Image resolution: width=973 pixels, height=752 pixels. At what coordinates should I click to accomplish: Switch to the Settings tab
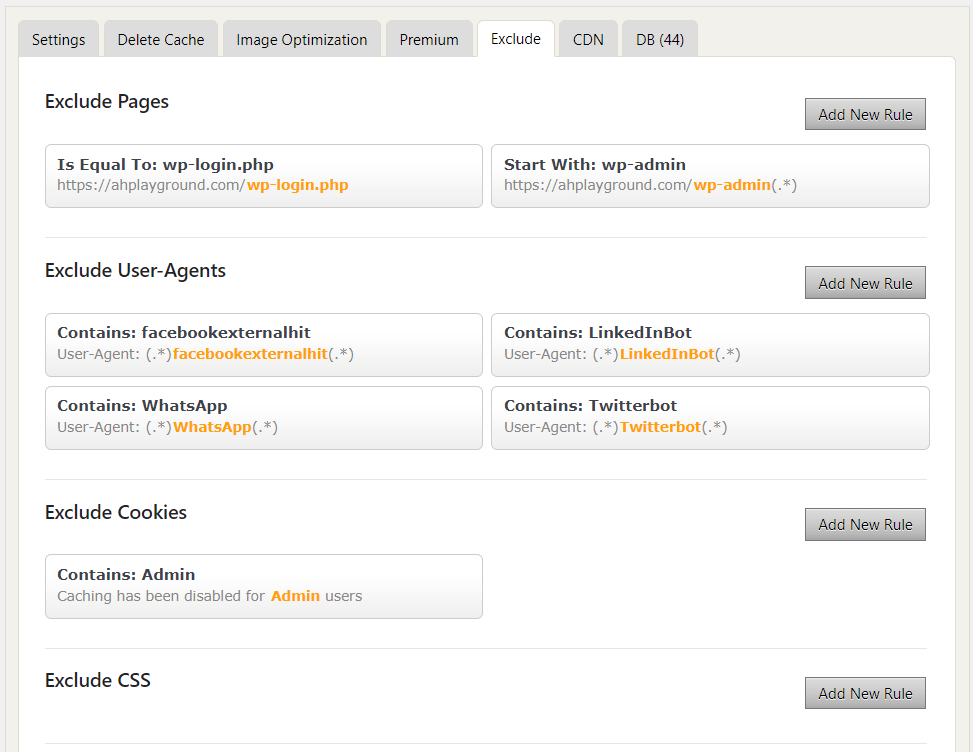(x=58, y=40)
